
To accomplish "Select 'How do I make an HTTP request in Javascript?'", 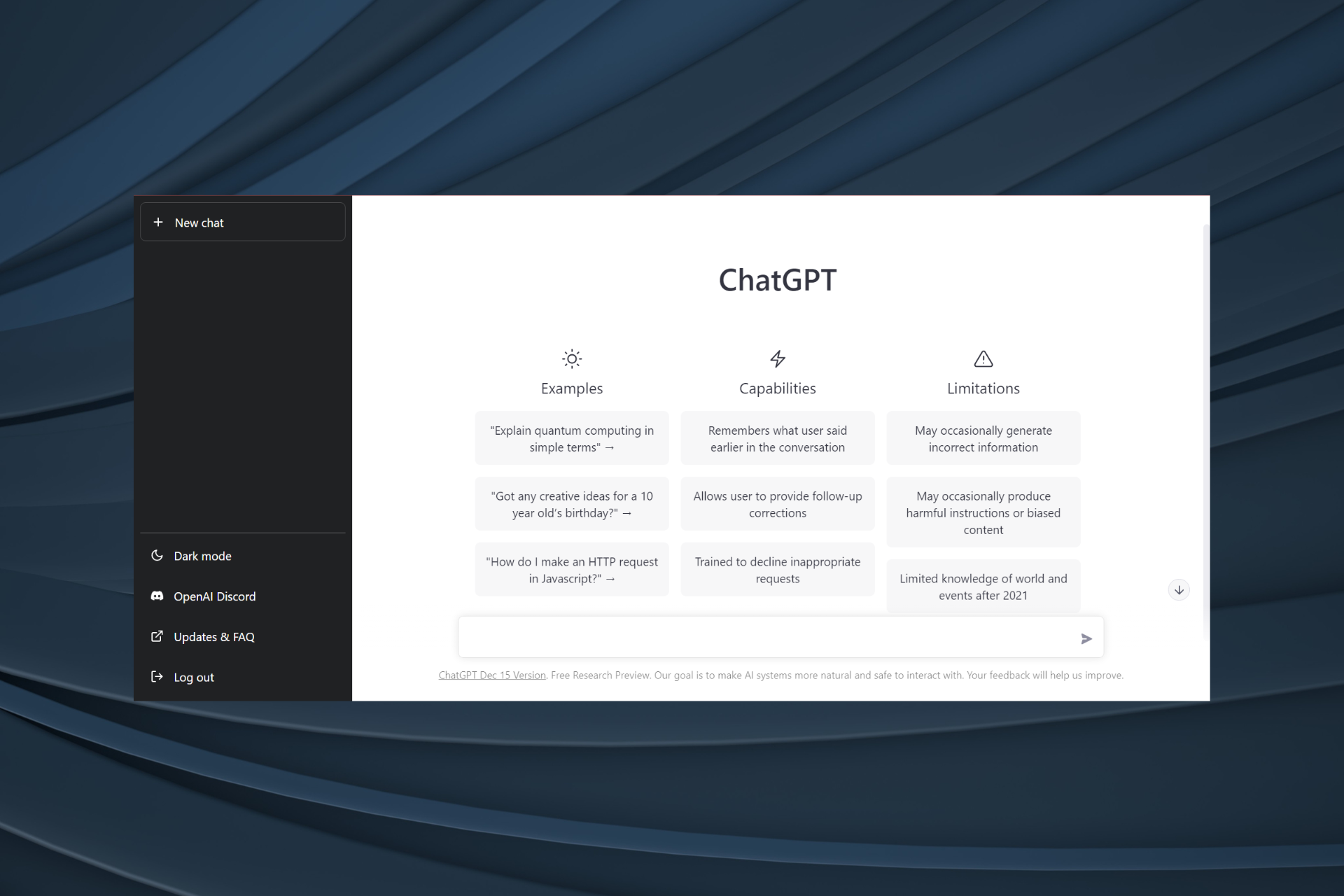I will point(571,569).
